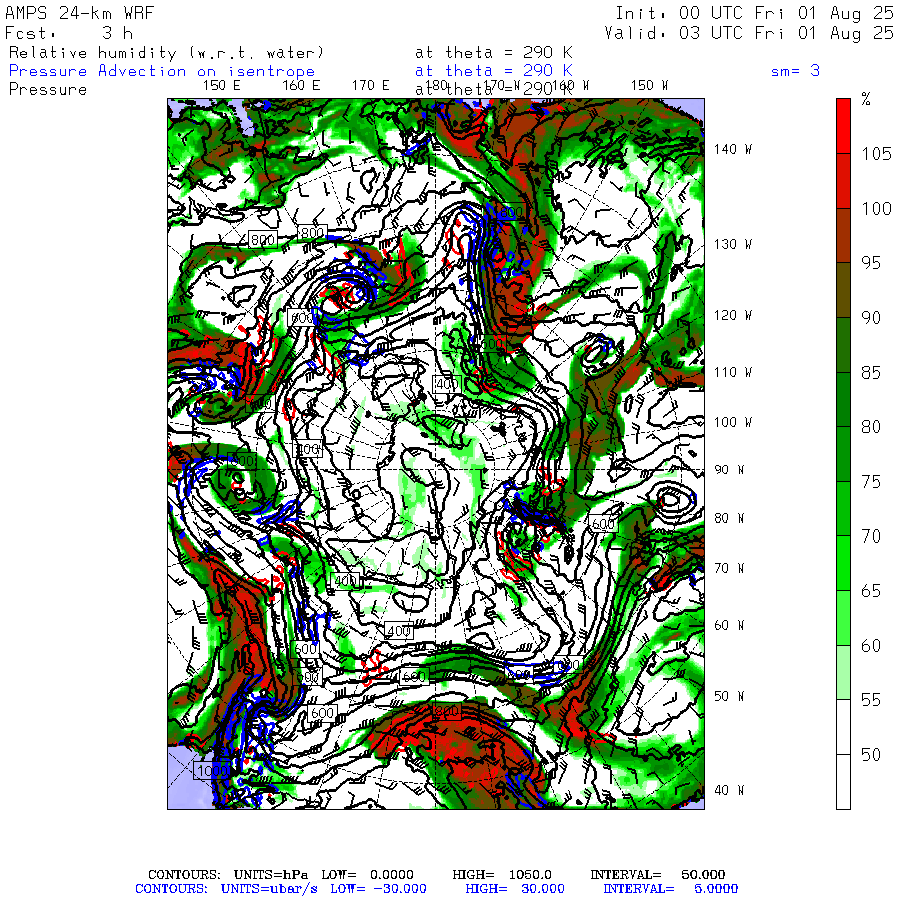Click the "Init: 00 UTC Fri 01 Aug 25" line
Viewport: 900px width, 900px height.
click(x=754, y=13)
